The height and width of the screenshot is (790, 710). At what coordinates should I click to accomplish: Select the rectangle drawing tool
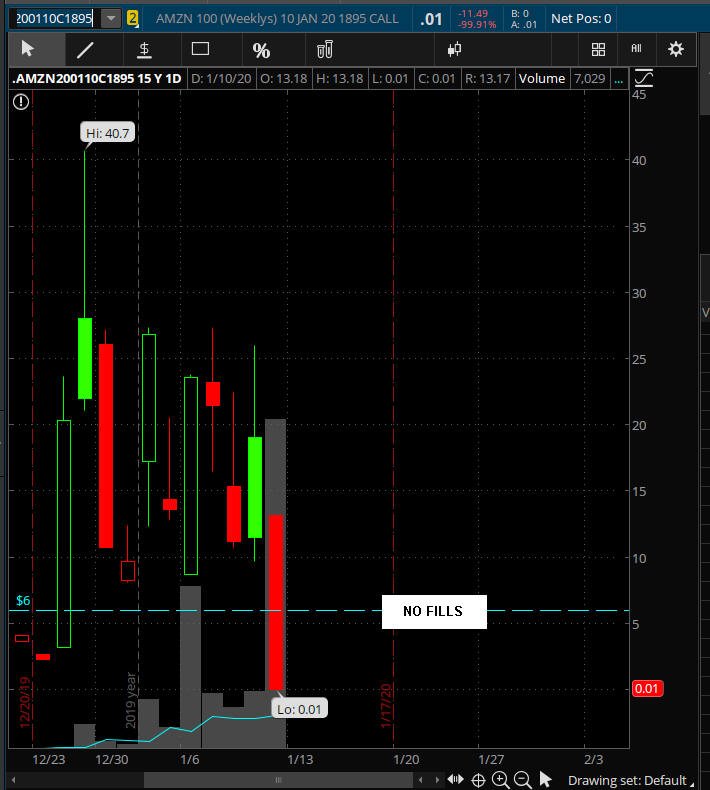coord(200,49)
